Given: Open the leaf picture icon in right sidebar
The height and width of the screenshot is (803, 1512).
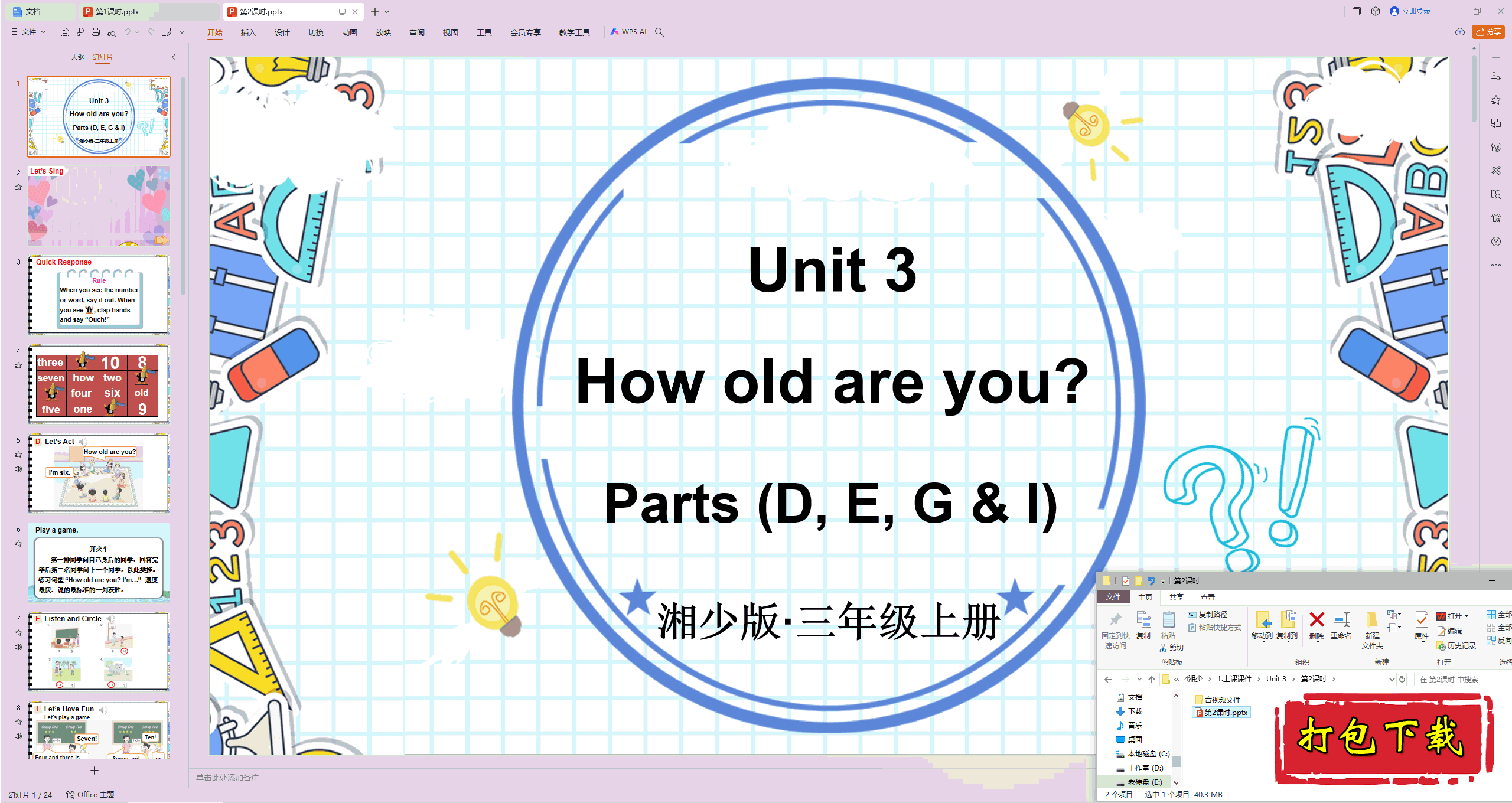Looking at the screenshot, I should coord(1495,147).
